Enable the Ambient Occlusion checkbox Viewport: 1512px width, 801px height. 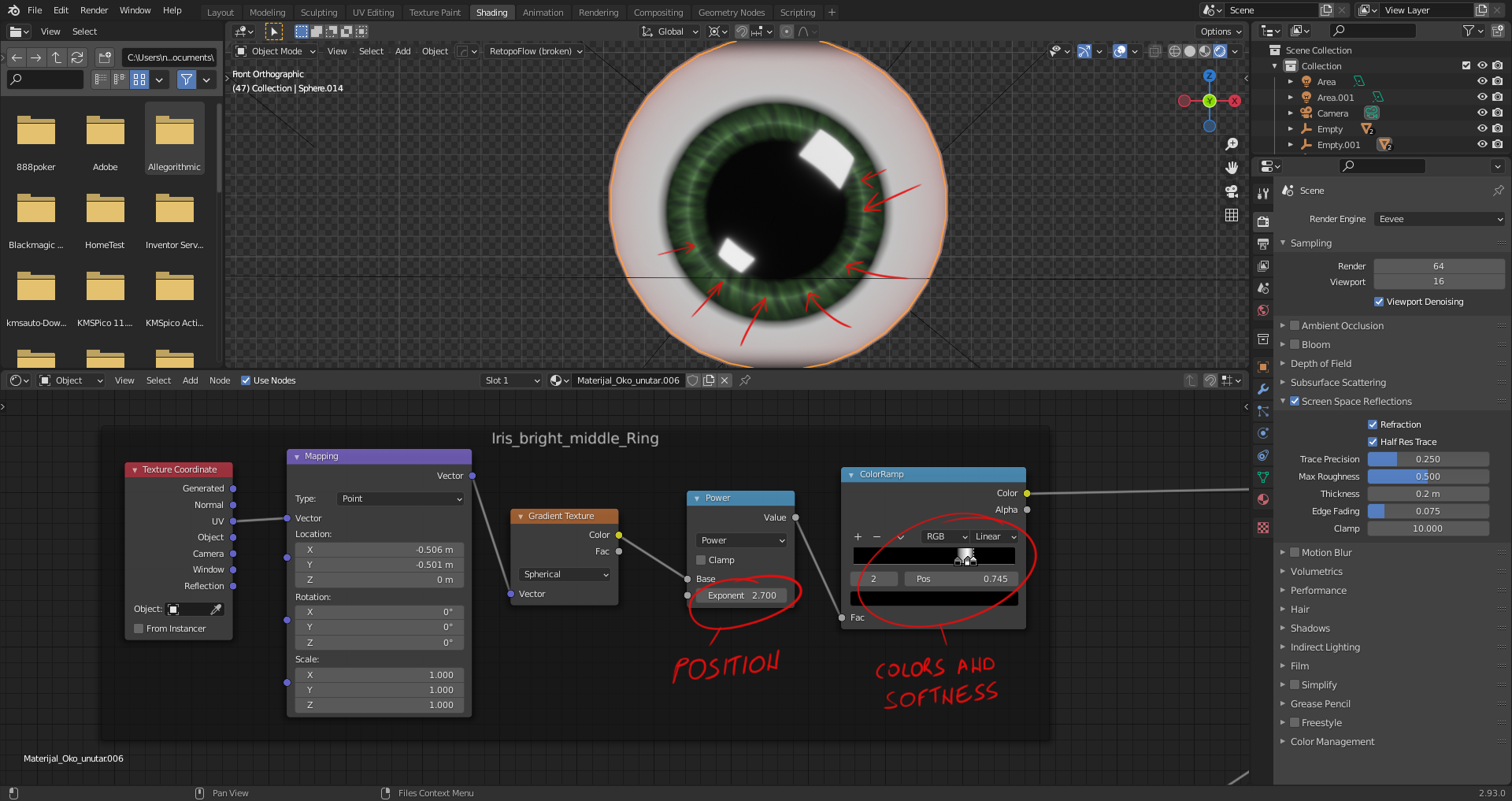[x=1295, y=325]
